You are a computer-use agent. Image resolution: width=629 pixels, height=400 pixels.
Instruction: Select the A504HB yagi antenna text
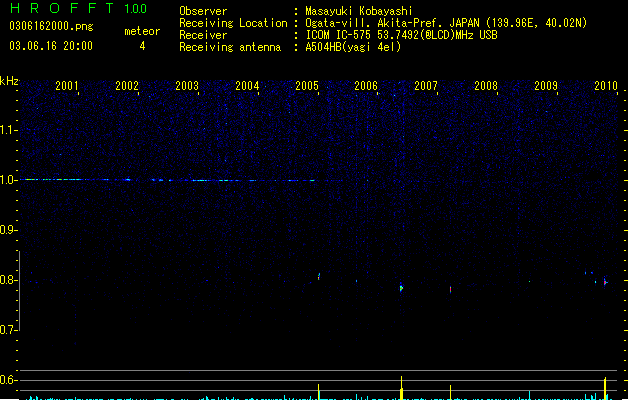(x=353, y=47)
